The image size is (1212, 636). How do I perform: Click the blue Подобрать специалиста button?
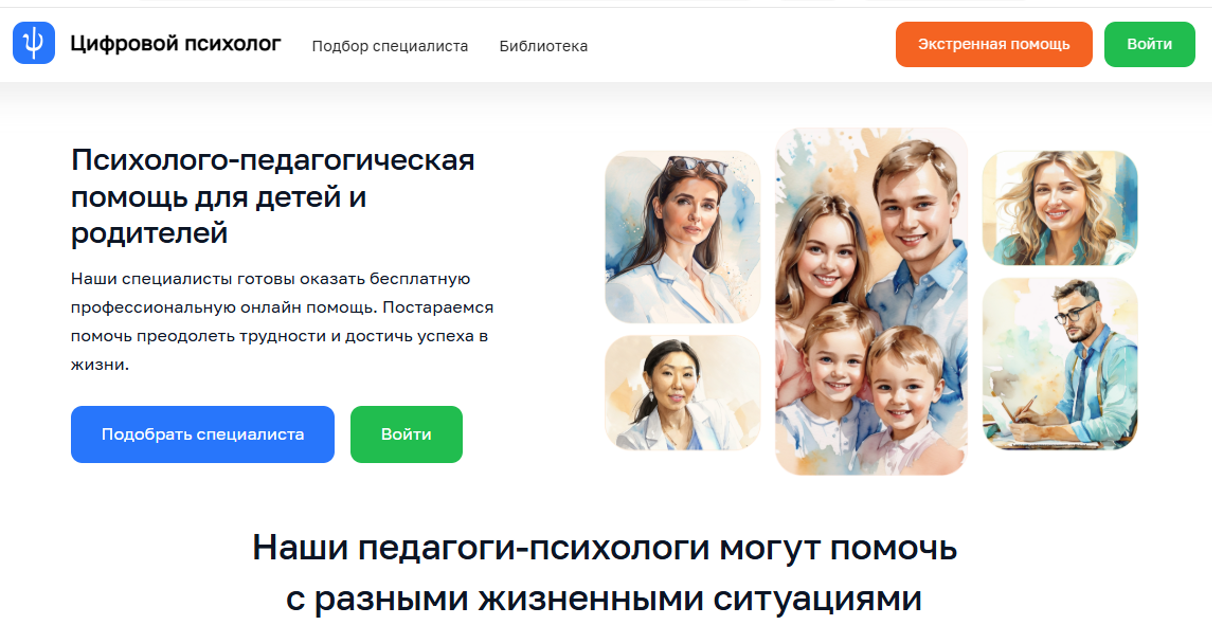click(x=202, y=434)
